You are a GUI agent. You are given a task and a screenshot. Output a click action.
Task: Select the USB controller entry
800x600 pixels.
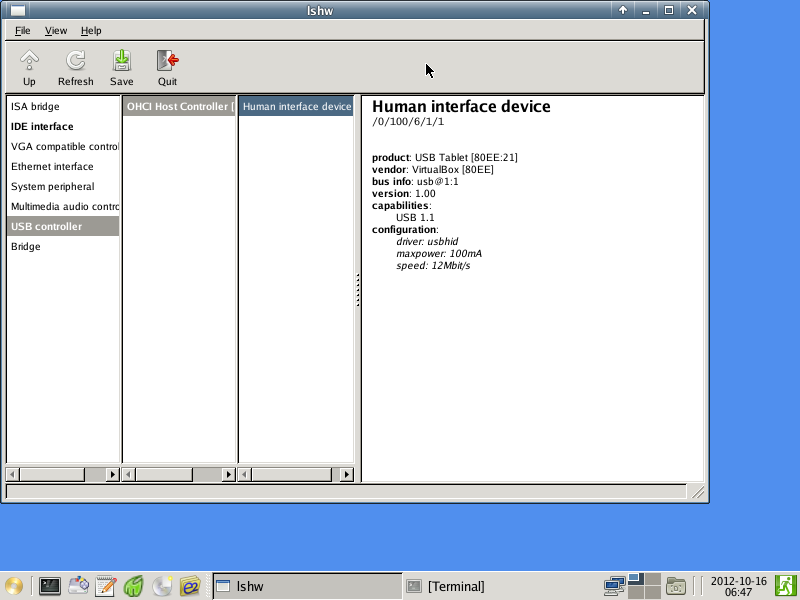[63, 226]
